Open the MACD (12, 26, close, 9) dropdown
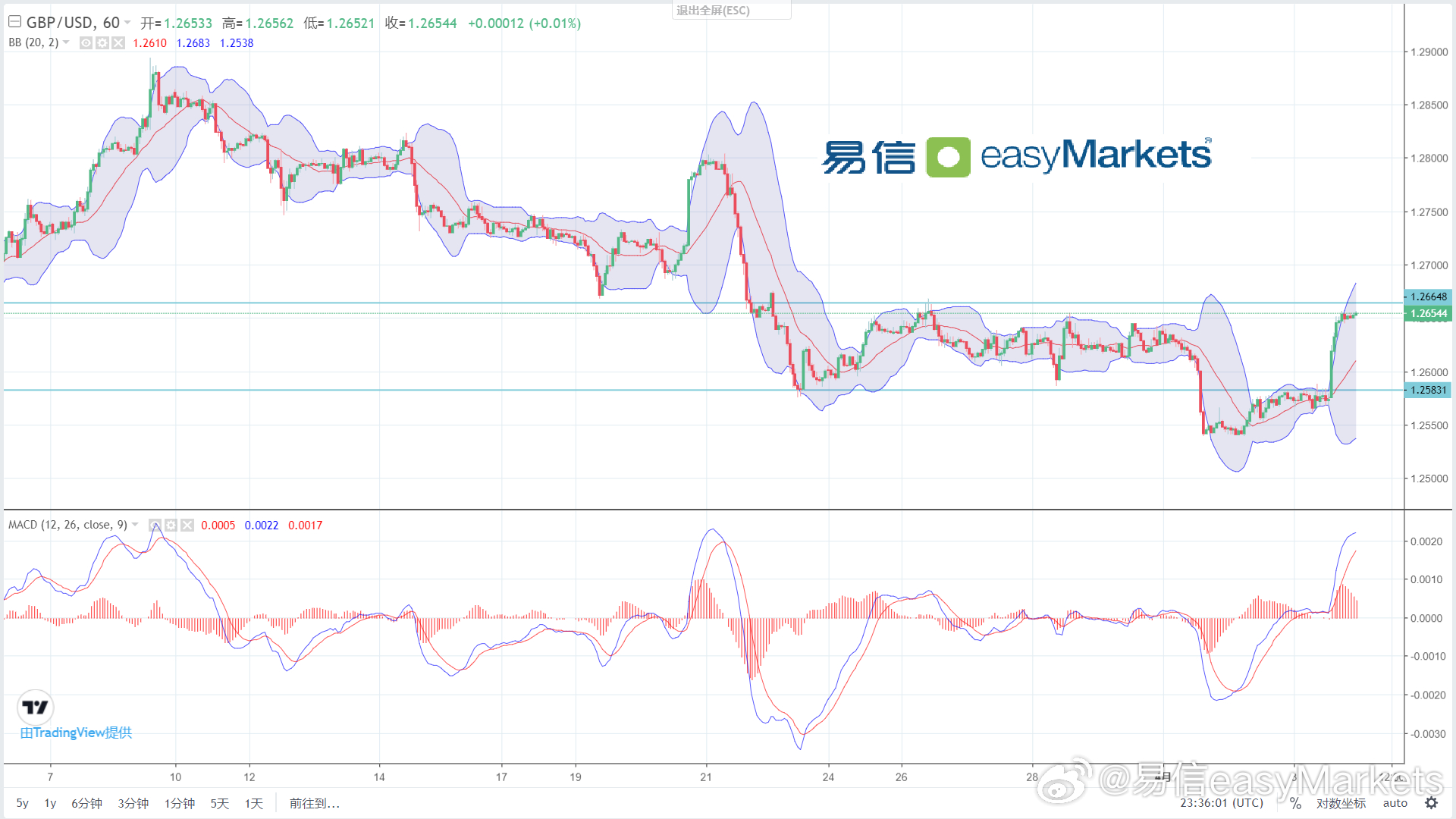 point(135,524)
